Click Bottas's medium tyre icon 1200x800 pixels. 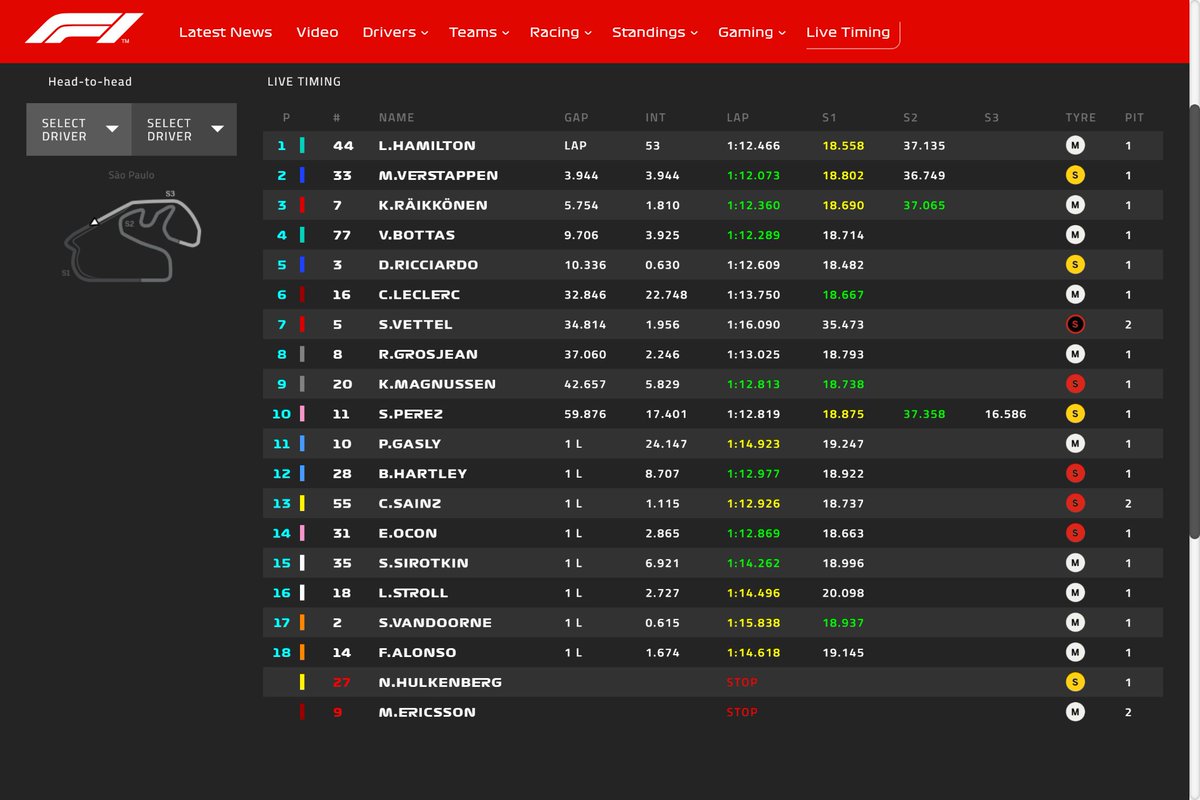[1075, 235]
